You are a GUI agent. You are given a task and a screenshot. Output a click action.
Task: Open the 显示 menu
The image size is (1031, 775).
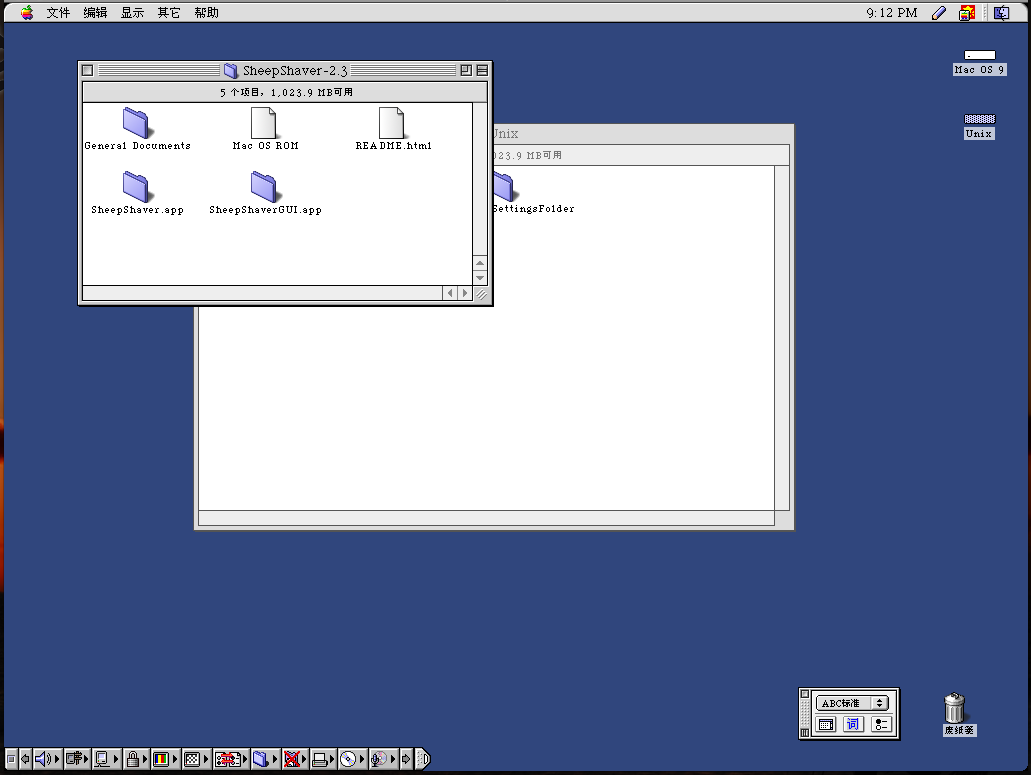click(132, 12)
